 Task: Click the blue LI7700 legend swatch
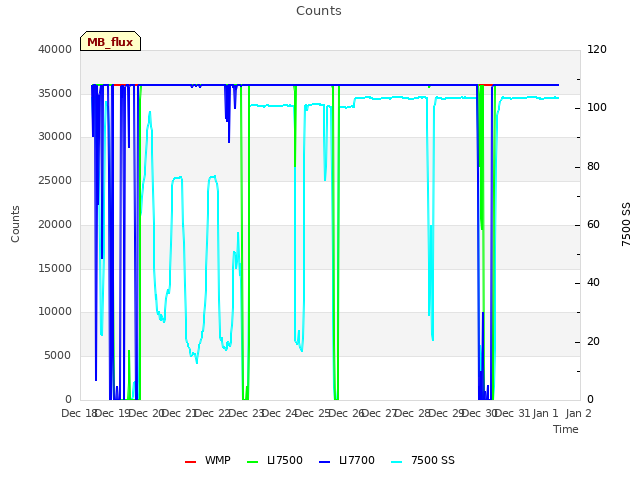point(324,461)
